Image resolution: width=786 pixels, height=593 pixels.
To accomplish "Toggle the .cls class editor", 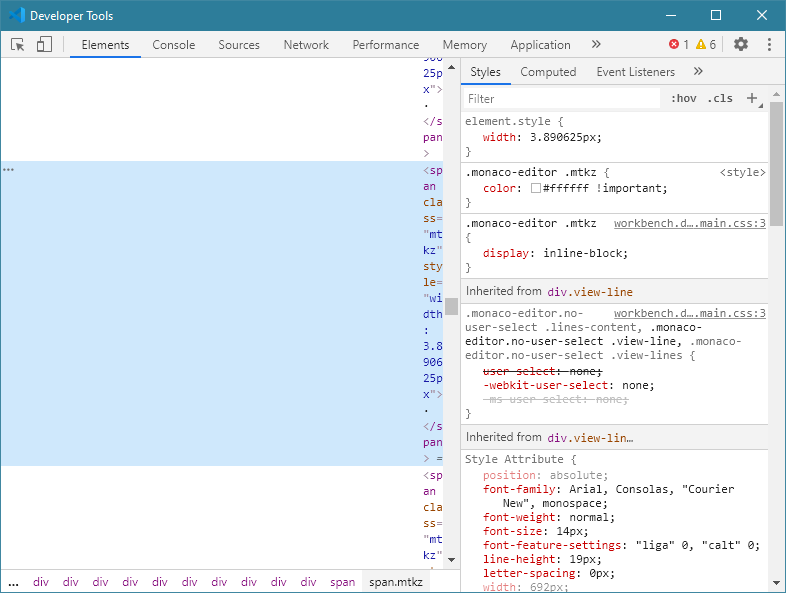I will click(x=720, y=98).
